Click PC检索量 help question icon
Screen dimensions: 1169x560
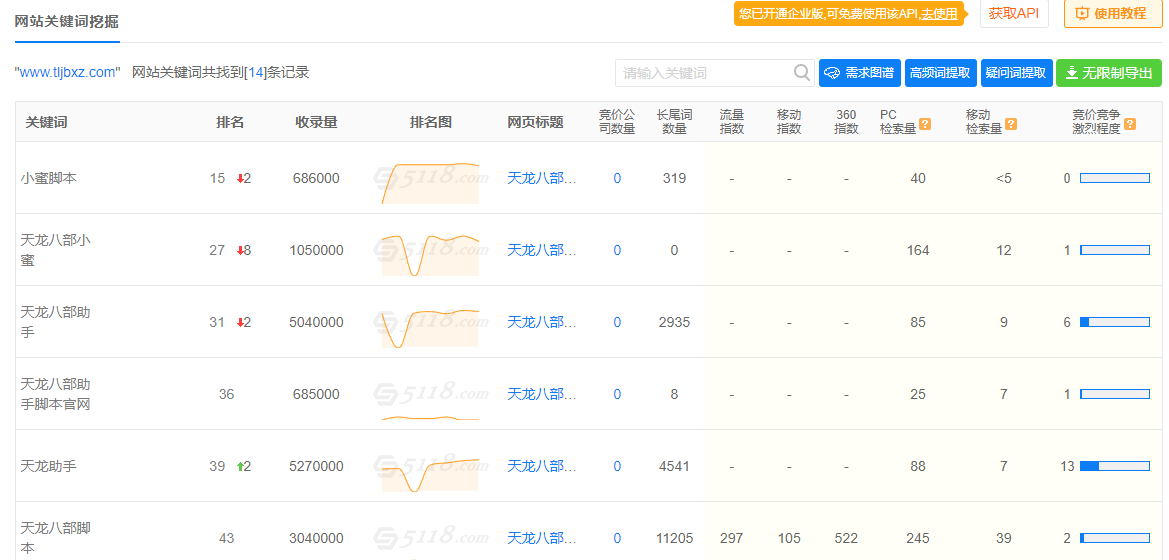point(925,124)
